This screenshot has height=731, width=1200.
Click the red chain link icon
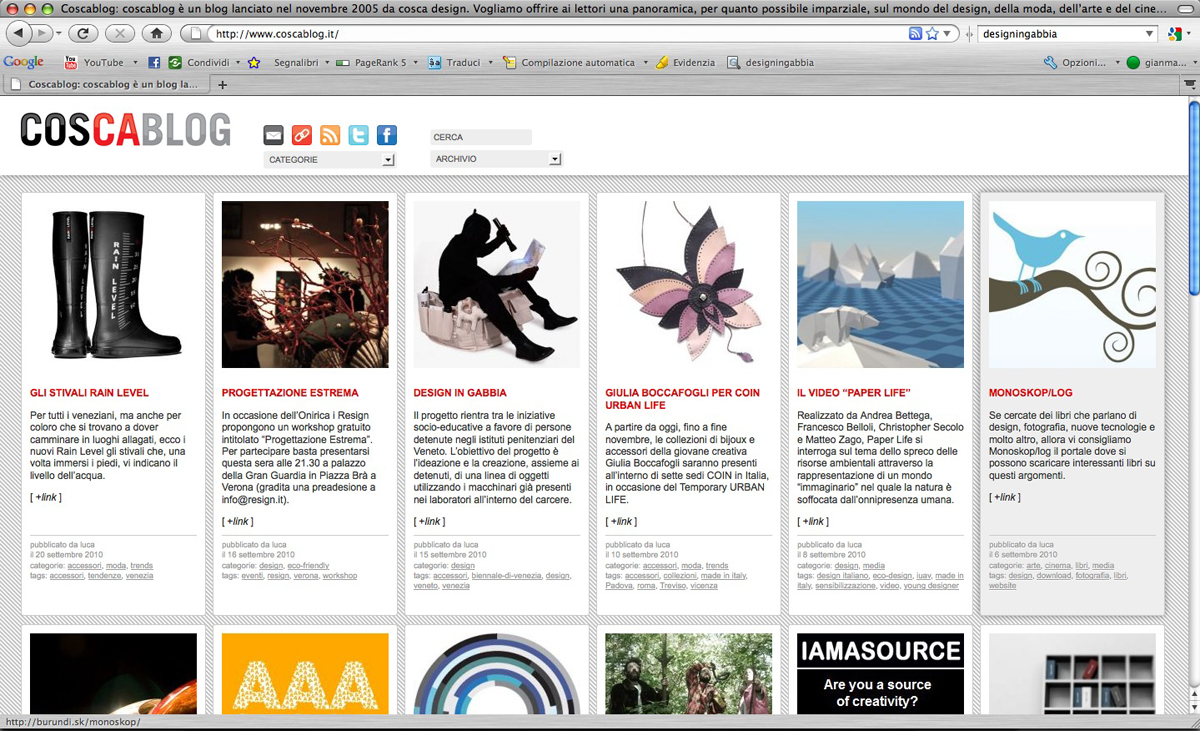(301, 135)
